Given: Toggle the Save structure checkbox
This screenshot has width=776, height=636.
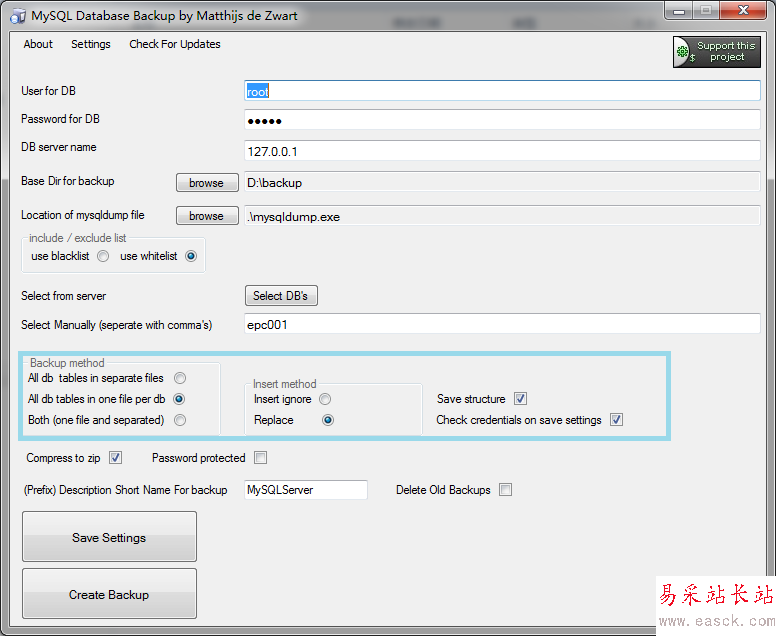Looking at the screenshot, I should point(520,398).
